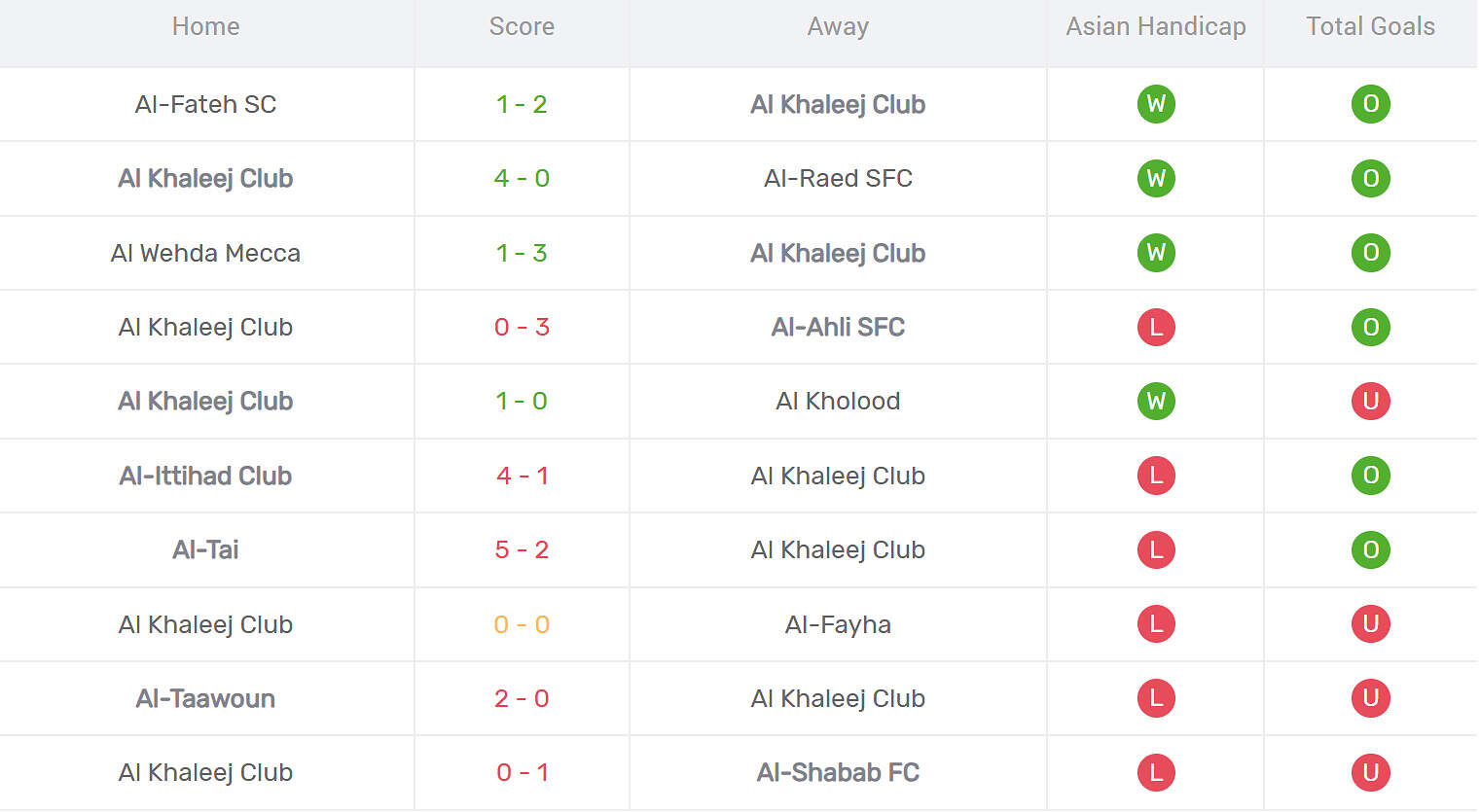Click the red L badge in Al-Ahli SFC row
Viewport: 1480px width, 812px height.
(1156, 328)
